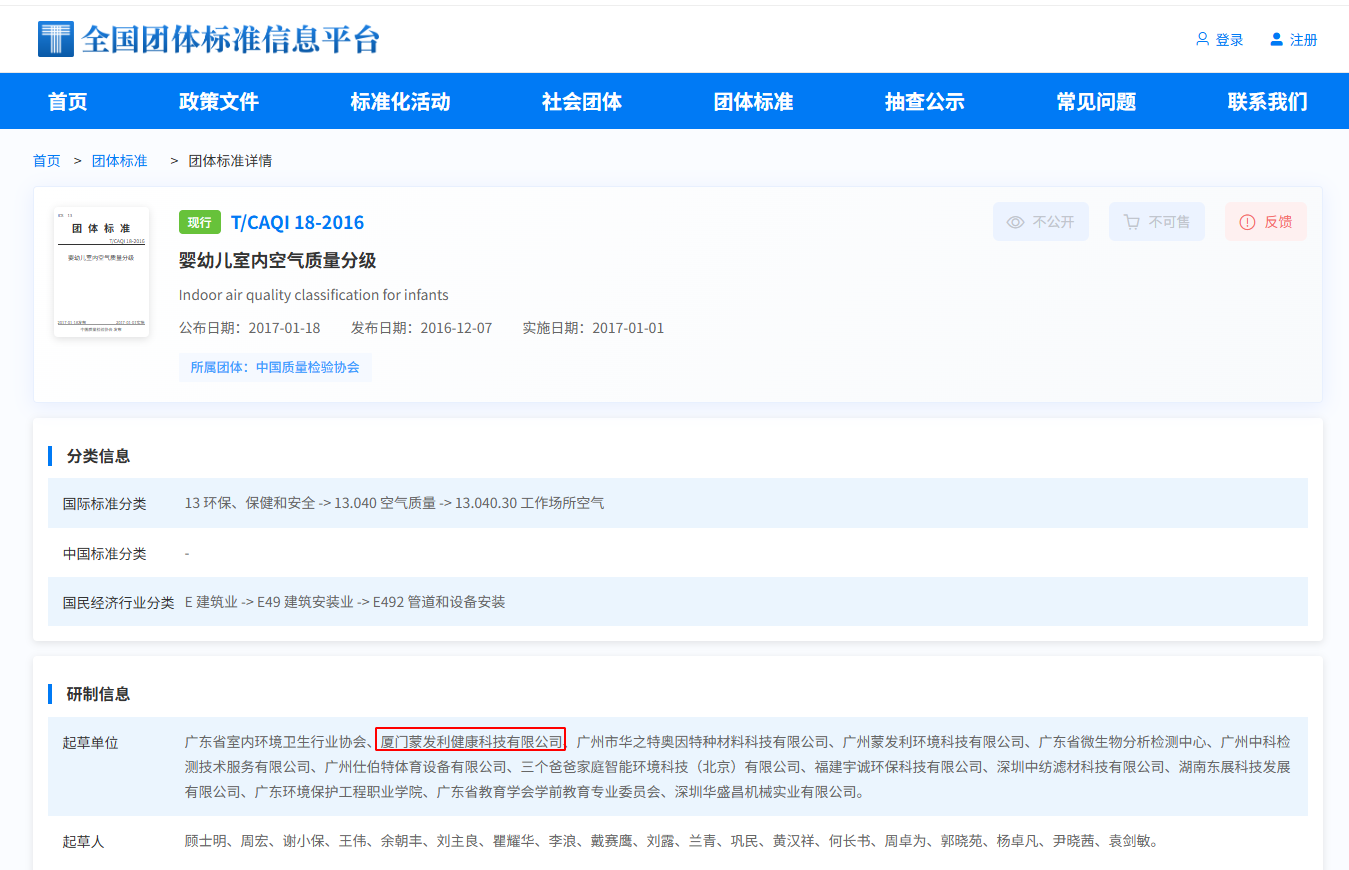Follow the 首页 breadcrumb link
This screenshot has width=1349, height=870.
[47, 160]
